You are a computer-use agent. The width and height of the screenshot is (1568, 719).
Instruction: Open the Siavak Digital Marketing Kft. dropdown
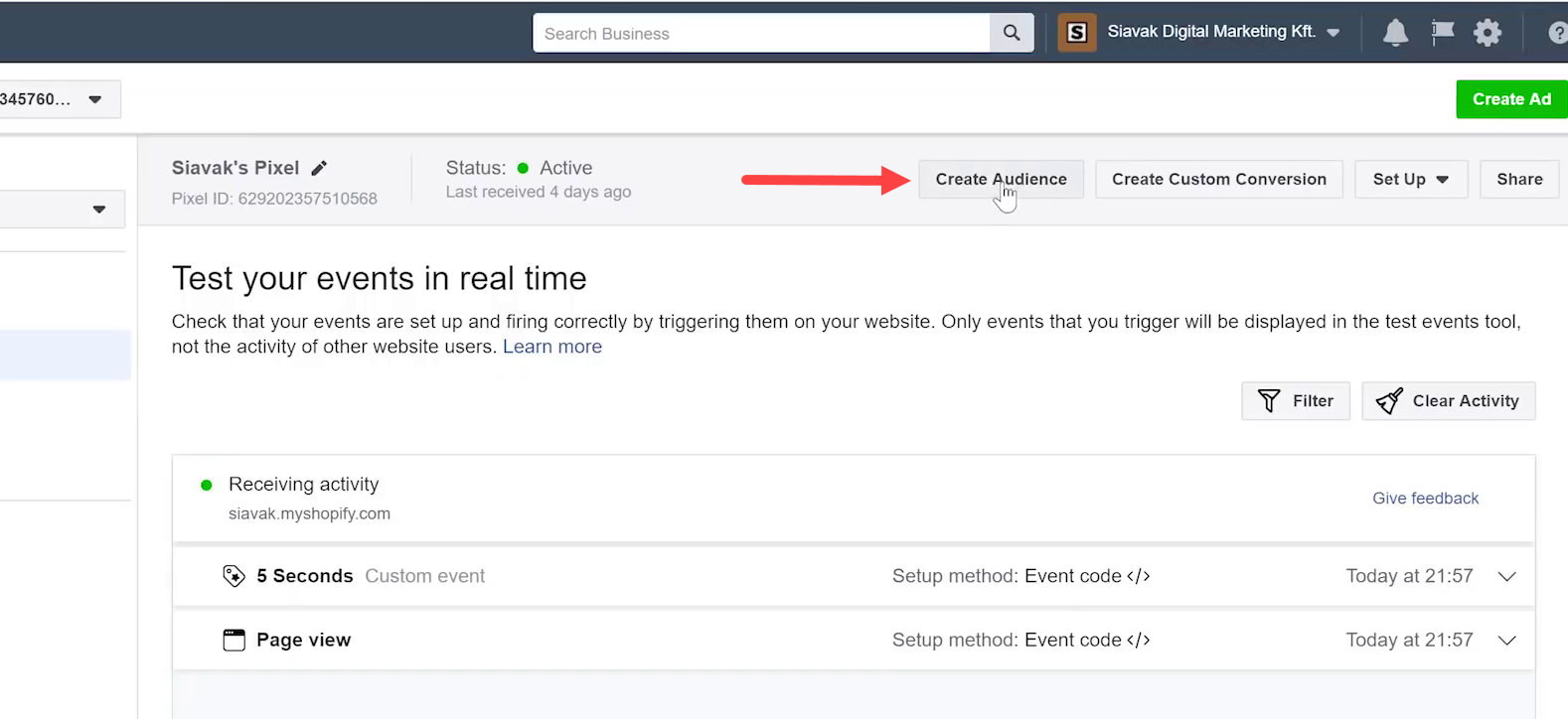tap(1223, 32)
